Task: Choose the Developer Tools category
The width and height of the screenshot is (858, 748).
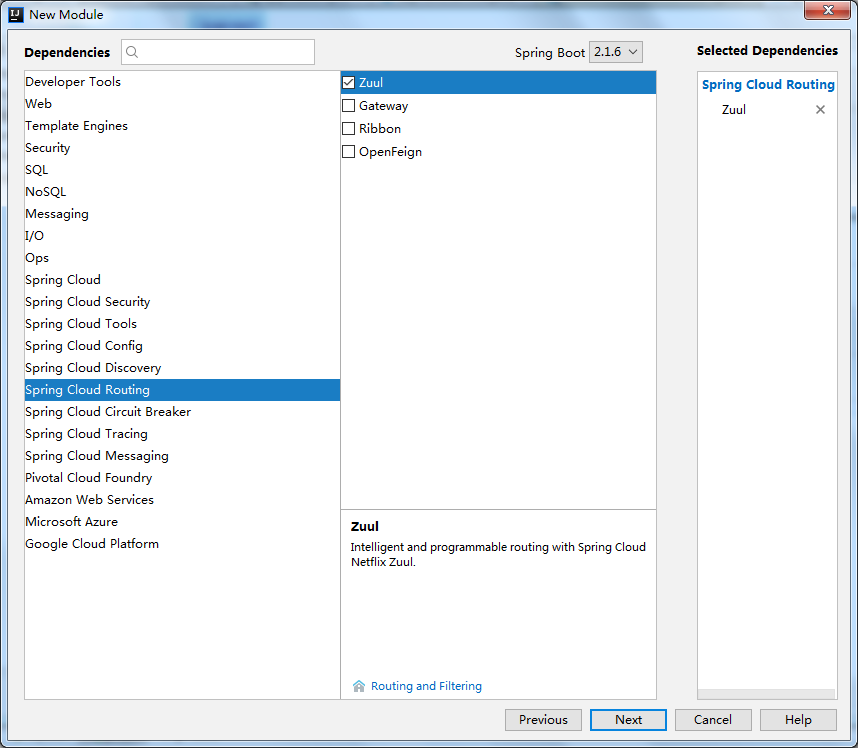Action: (x=73, y=82)
